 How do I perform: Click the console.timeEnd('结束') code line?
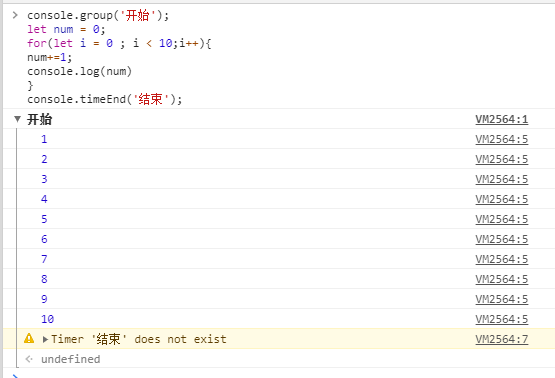click(x=105, y=99)
